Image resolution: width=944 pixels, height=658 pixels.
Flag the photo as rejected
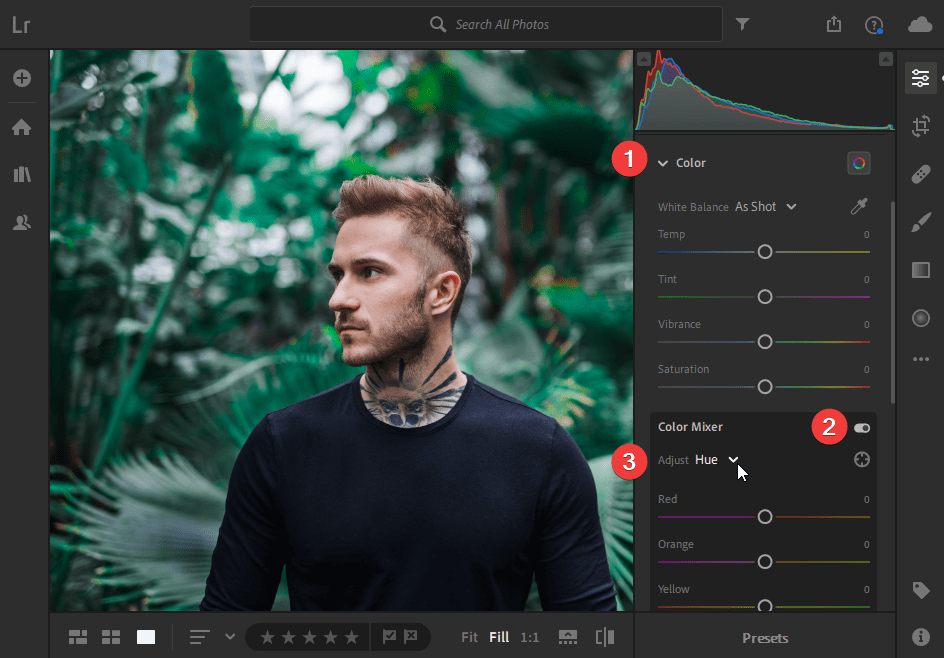pyautogui.click(x=411, y=637)
